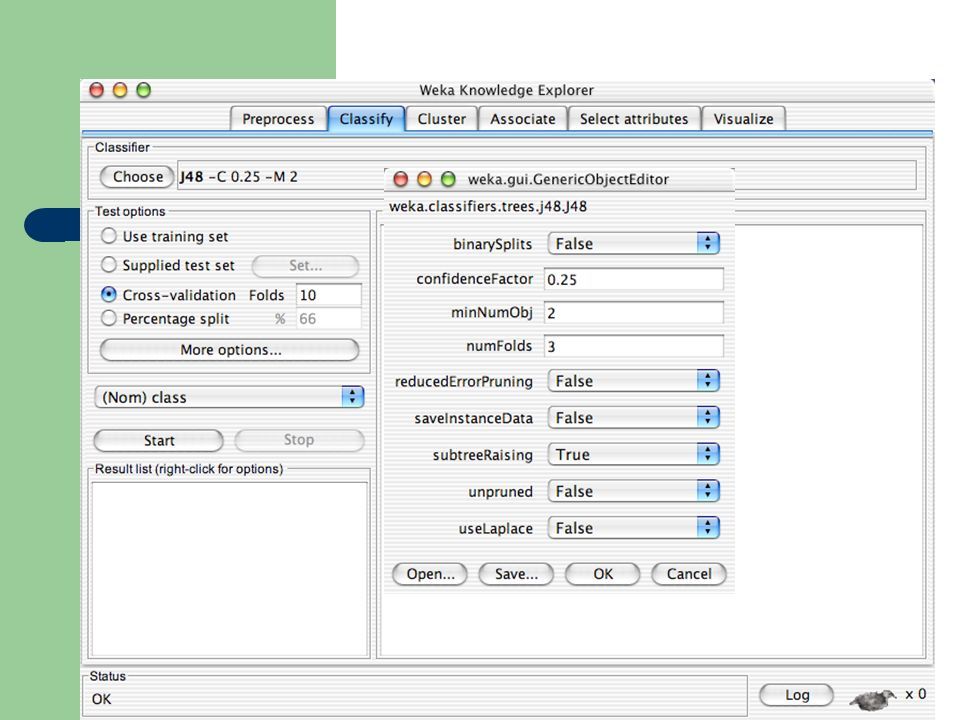Switch to the Cluster tab
960x720 pixels.
pos(441,119)
